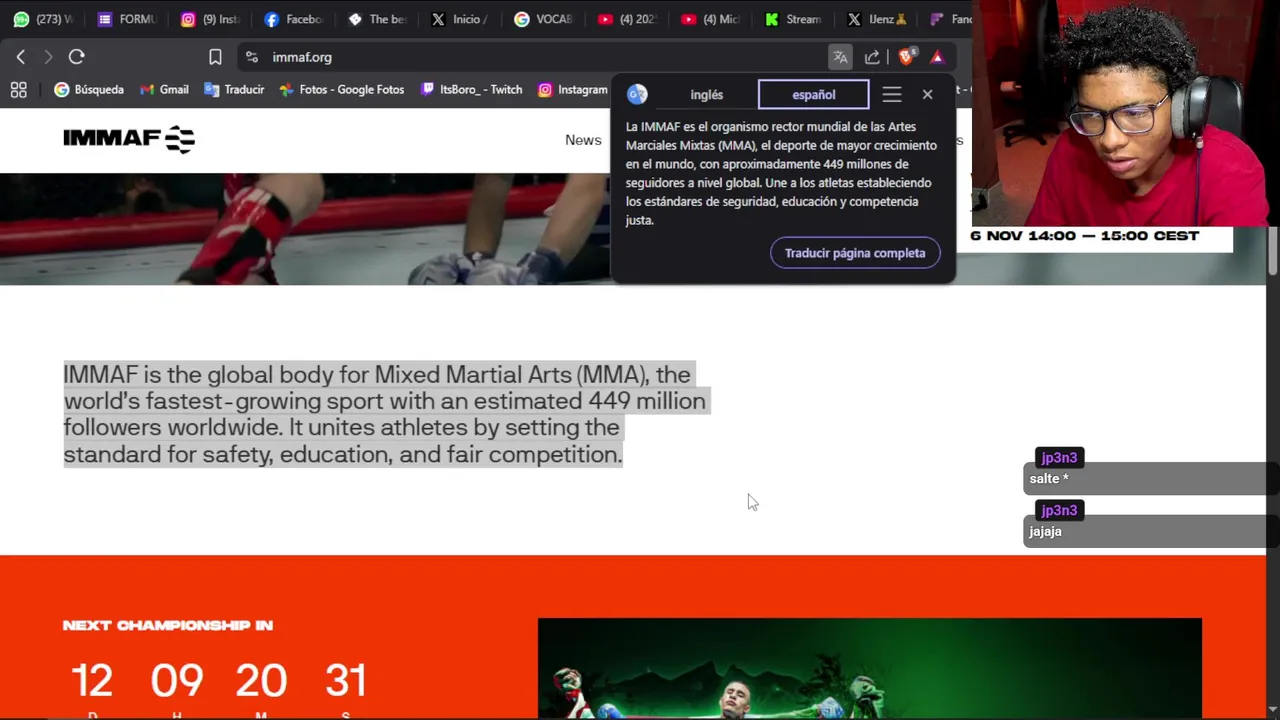Switch to the Instagram (9) tab
Screen dimensions: 1280x720
(x=210, y=19)
